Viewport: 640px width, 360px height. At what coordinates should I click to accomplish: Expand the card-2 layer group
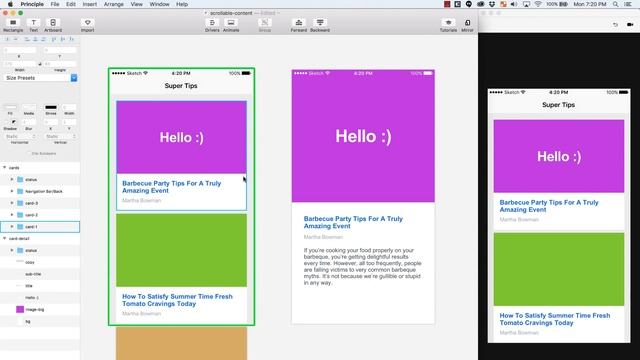pos(12,215)
